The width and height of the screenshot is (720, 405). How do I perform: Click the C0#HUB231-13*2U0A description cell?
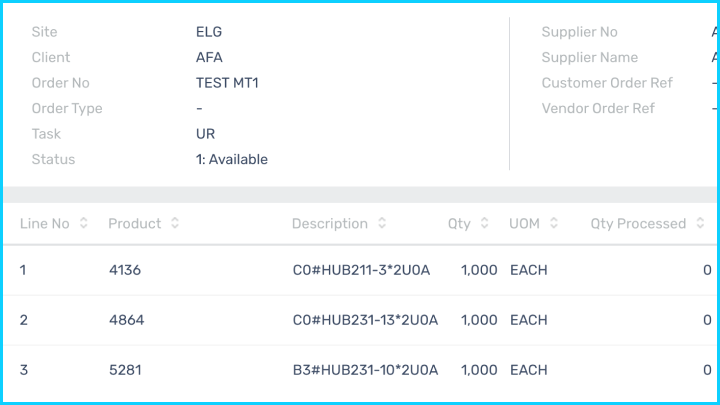click(x=364, y=320)
